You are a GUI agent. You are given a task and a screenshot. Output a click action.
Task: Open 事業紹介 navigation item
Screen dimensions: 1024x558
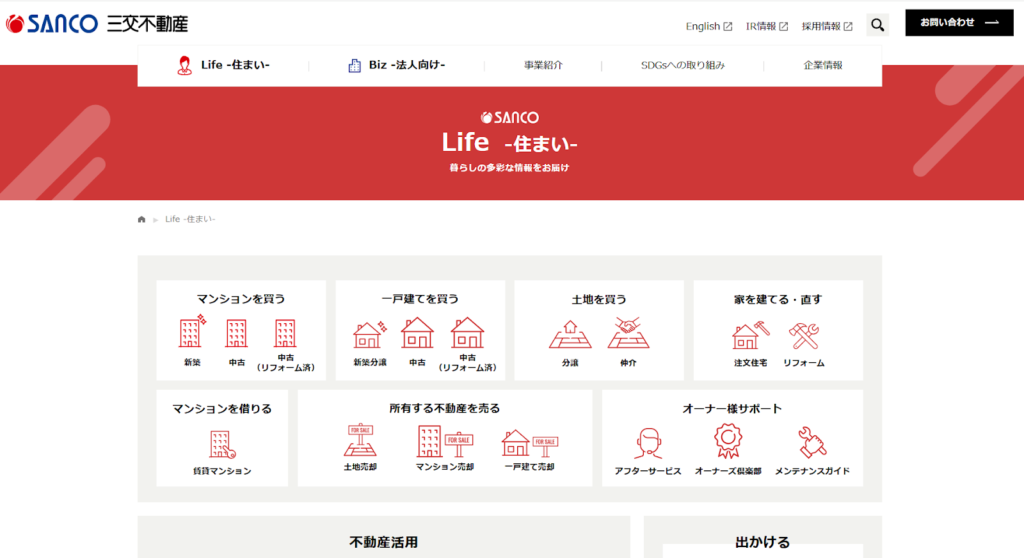(x=543, y=65)
